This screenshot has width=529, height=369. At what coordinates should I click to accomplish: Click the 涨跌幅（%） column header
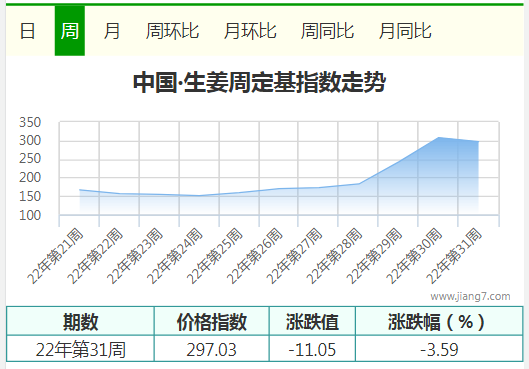(x=439, y=321)
